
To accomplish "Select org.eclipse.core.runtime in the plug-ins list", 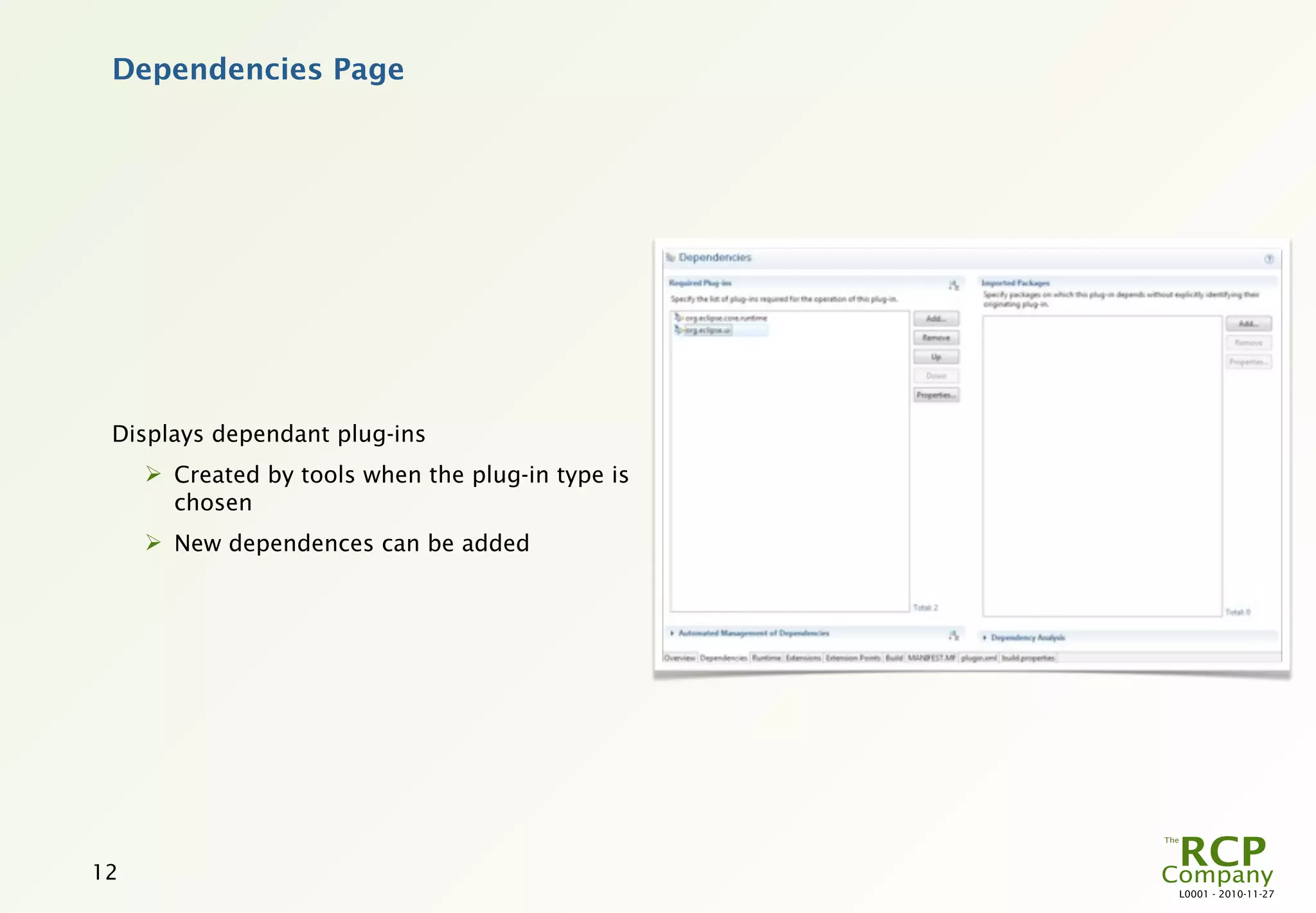I will (725, 318).
